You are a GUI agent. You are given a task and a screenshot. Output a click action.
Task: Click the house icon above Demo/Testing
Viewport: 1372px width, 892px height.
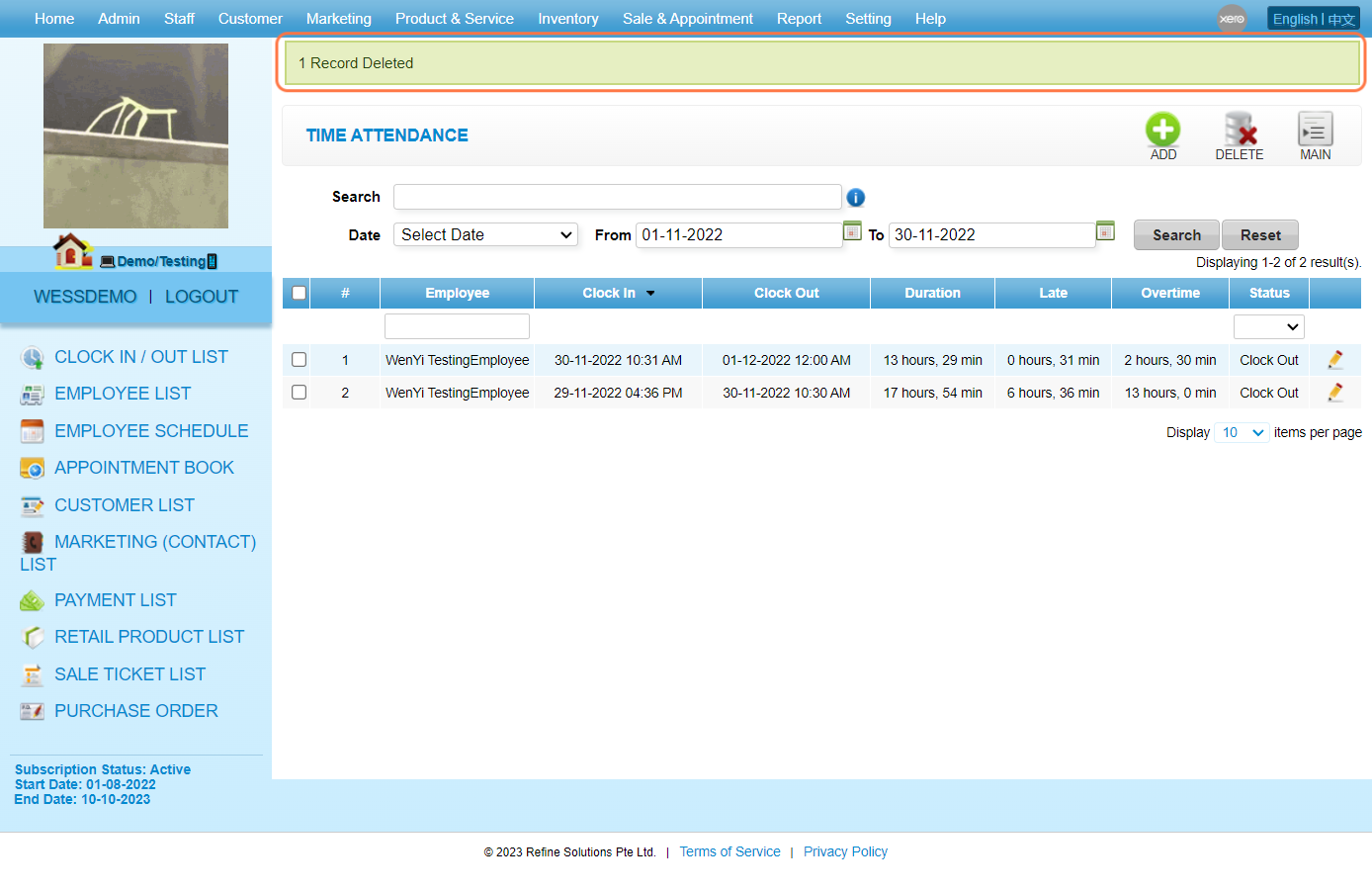click(x=72, y=251)
